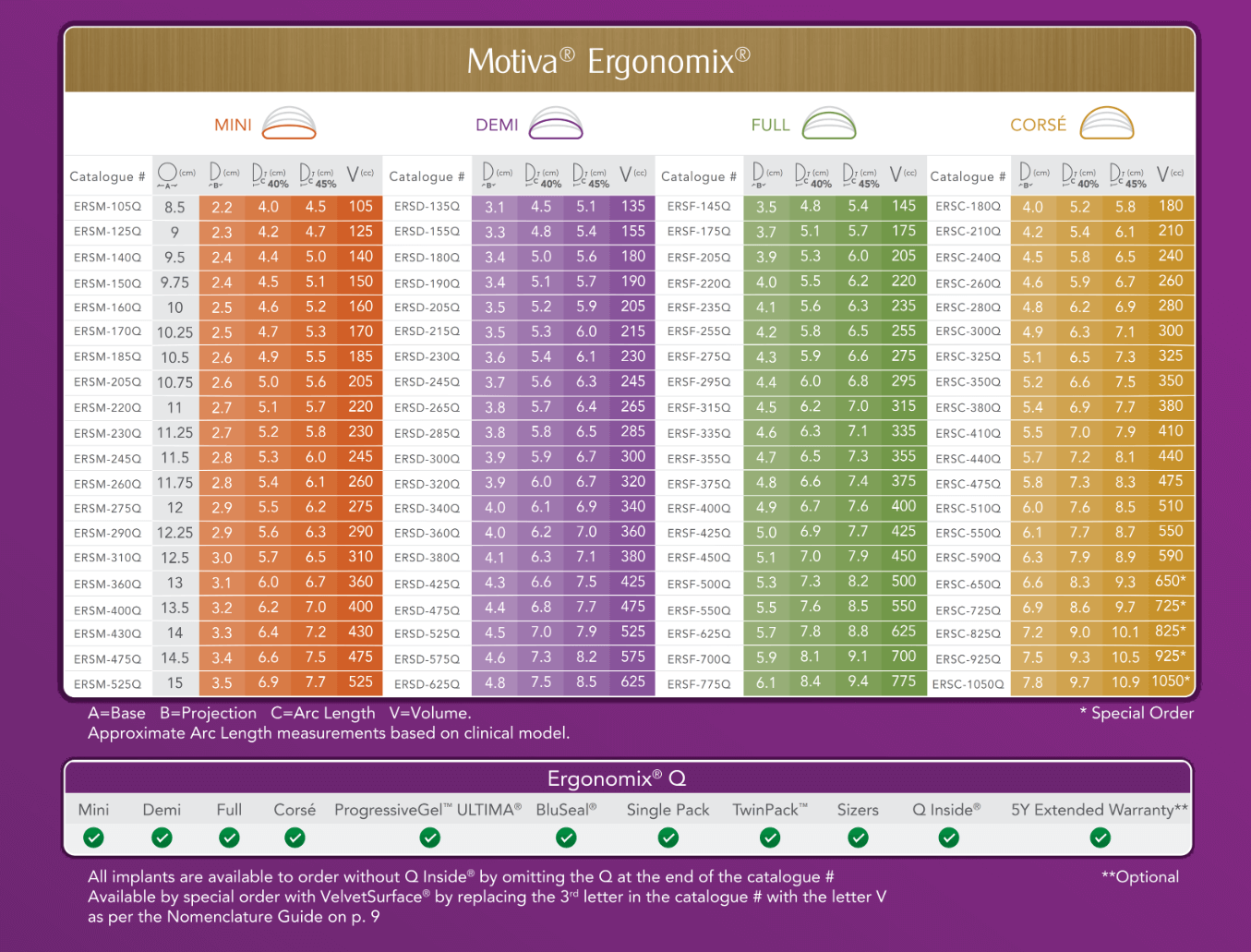Click the Motiva Ergonomix title
1251x952 pixels.
[608, 61]
